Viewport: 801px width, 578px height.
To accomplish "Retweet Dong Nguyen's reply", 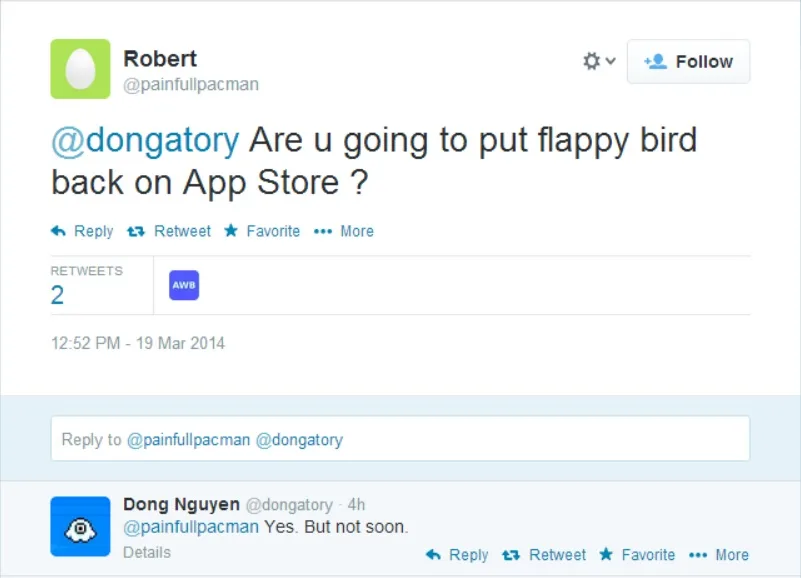I will point(544,554).
